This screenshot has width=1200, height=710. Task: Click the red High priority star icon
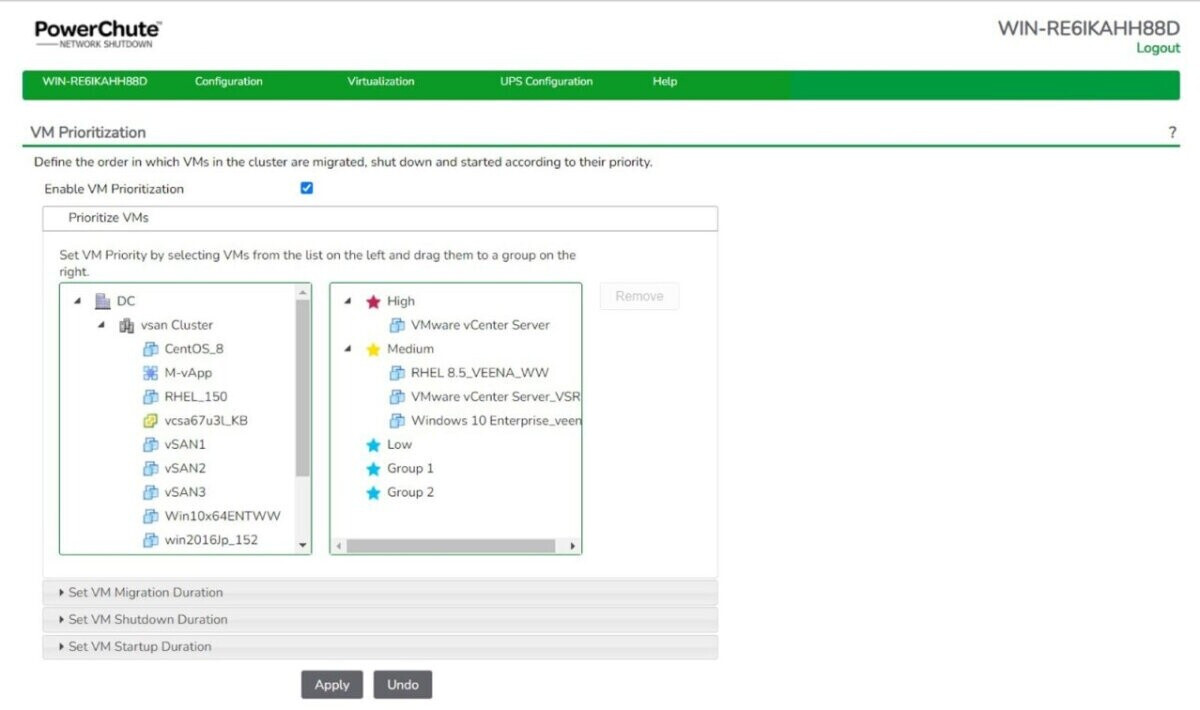click(x=373, y=301)
